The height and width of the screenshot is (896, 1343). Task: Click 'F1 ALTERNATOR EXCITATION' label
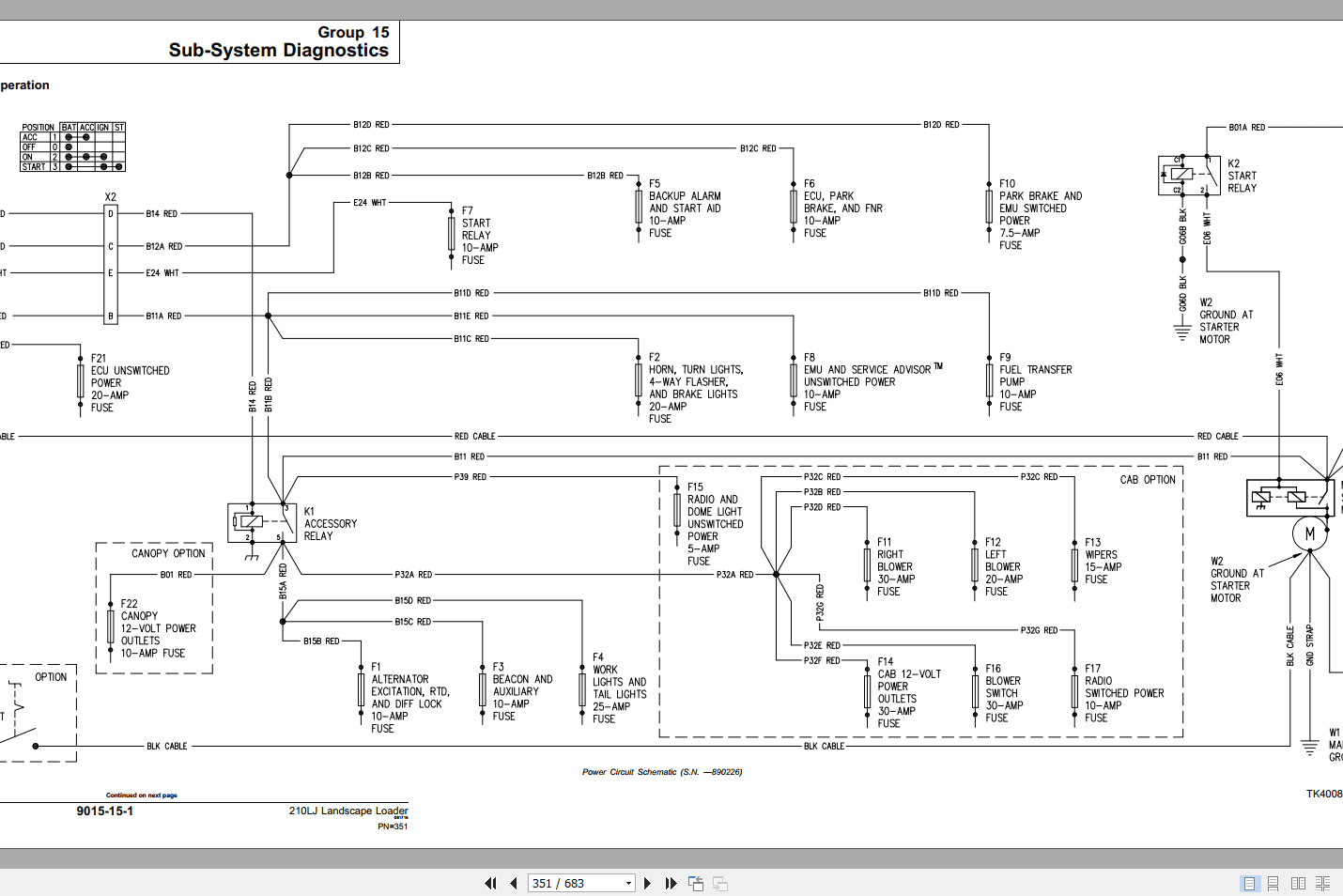pyautogui.click(x=410, y=698)
